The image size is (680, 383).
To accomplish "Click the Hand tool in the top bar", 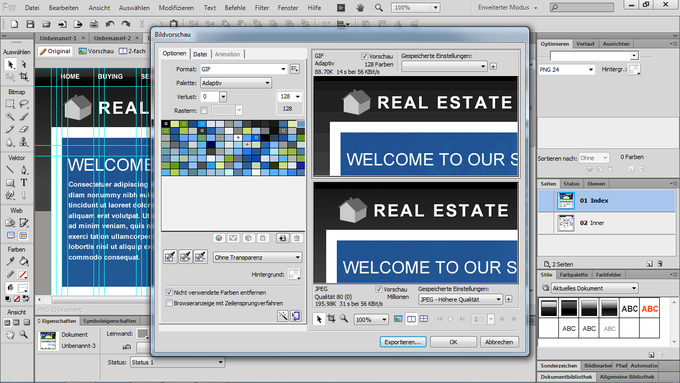I will click(x=360, y=8).
